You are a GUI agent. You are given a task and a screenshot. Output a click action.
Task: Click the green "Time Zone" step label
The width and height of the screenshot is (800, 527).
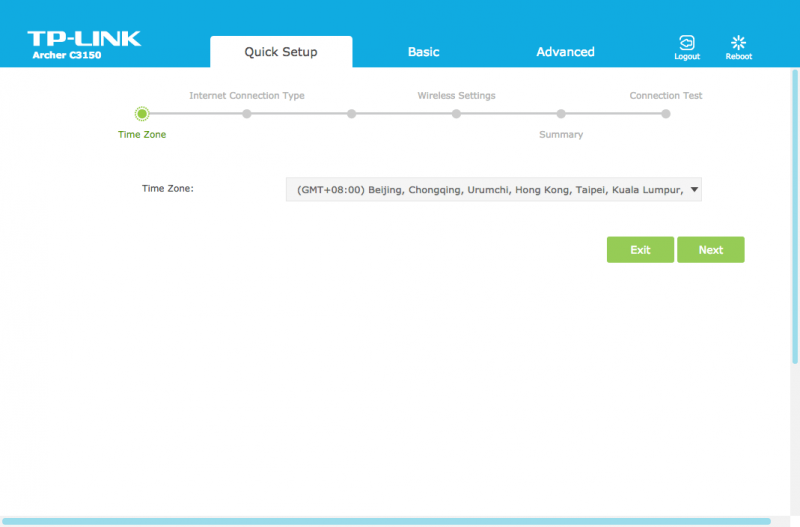click(142, 135)
